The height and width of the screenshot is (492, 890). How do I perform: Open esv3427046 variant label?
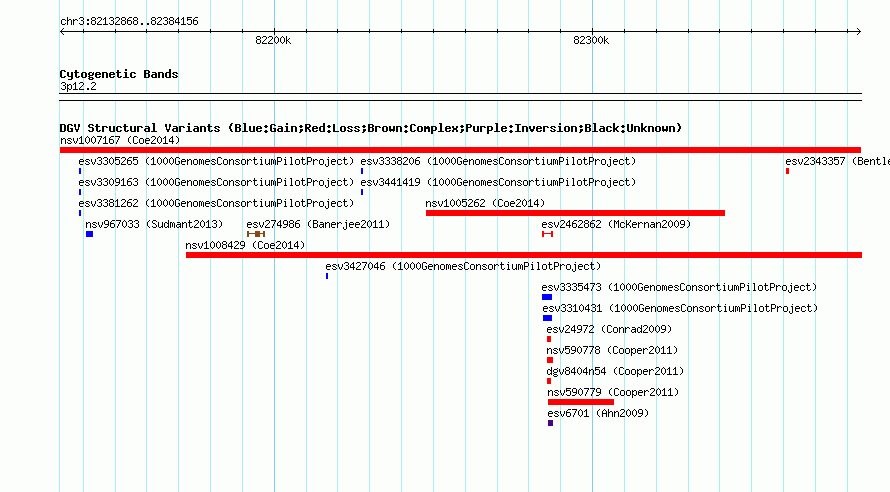(x=463, y=266)
